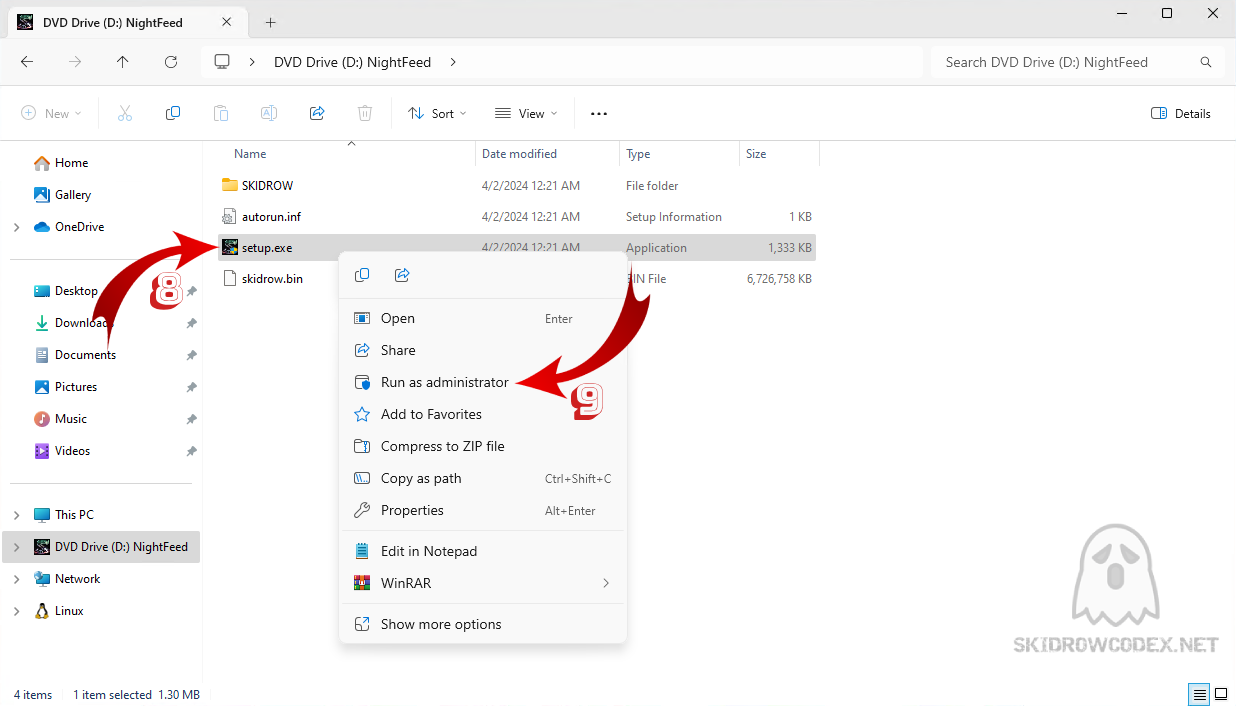Click chevron after NightFeed in address bar

[x=453, y=62]
